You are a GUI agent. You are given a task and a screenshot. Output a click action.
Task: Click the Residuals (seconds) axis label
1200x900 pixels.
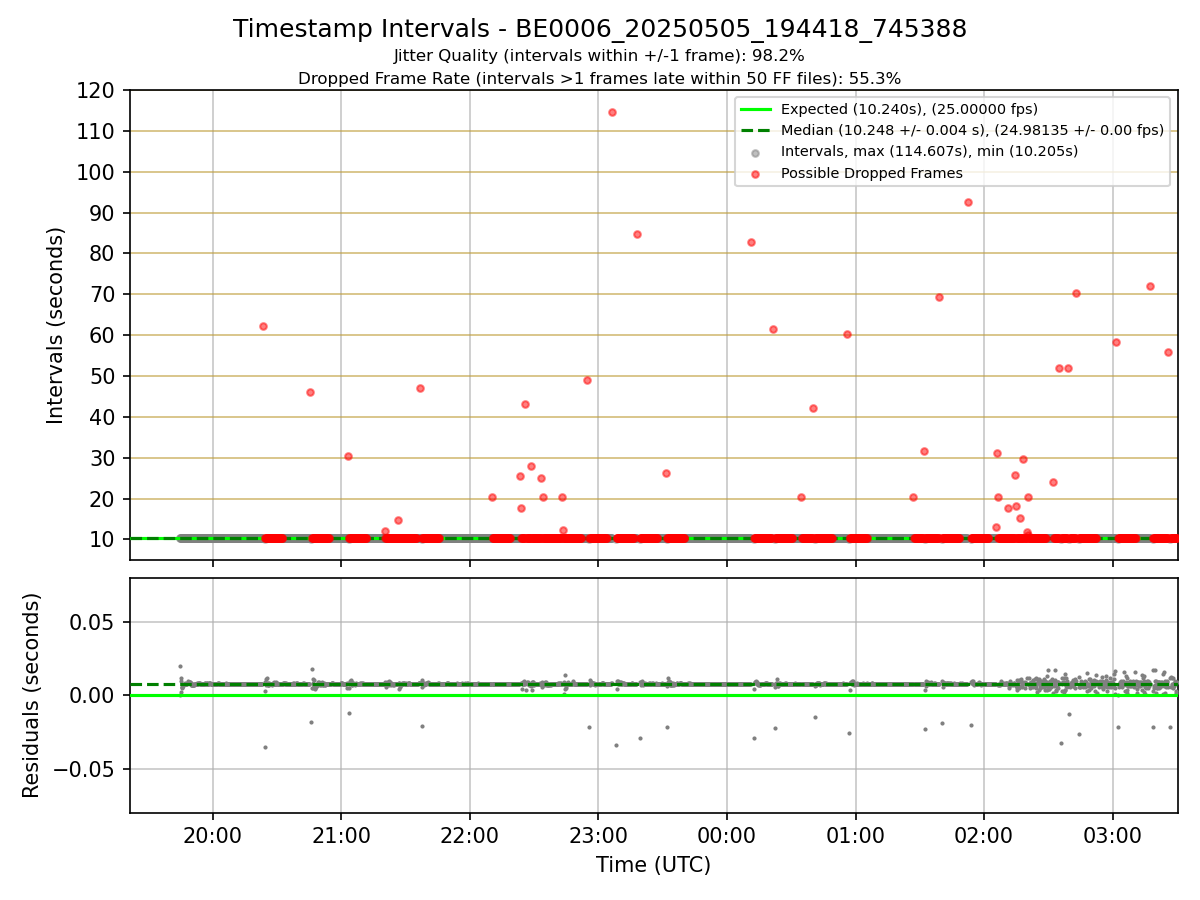(32, 695)
